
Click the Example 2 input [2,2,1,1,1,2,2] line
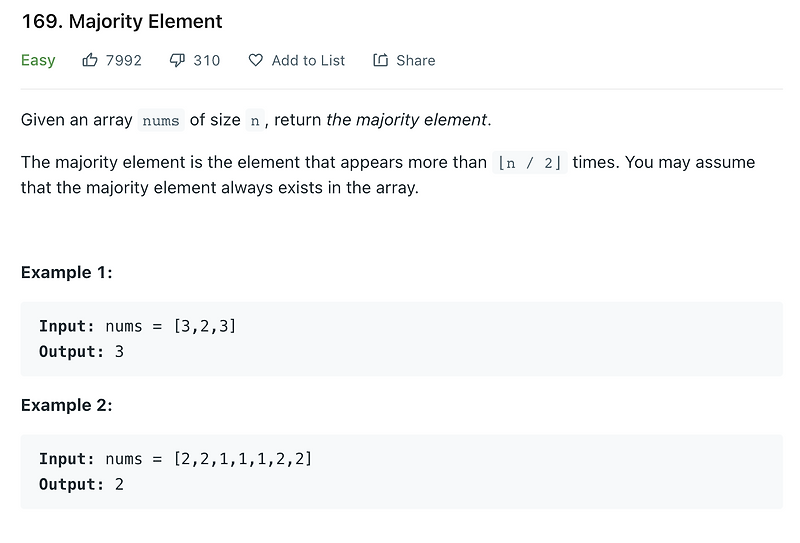176,458
